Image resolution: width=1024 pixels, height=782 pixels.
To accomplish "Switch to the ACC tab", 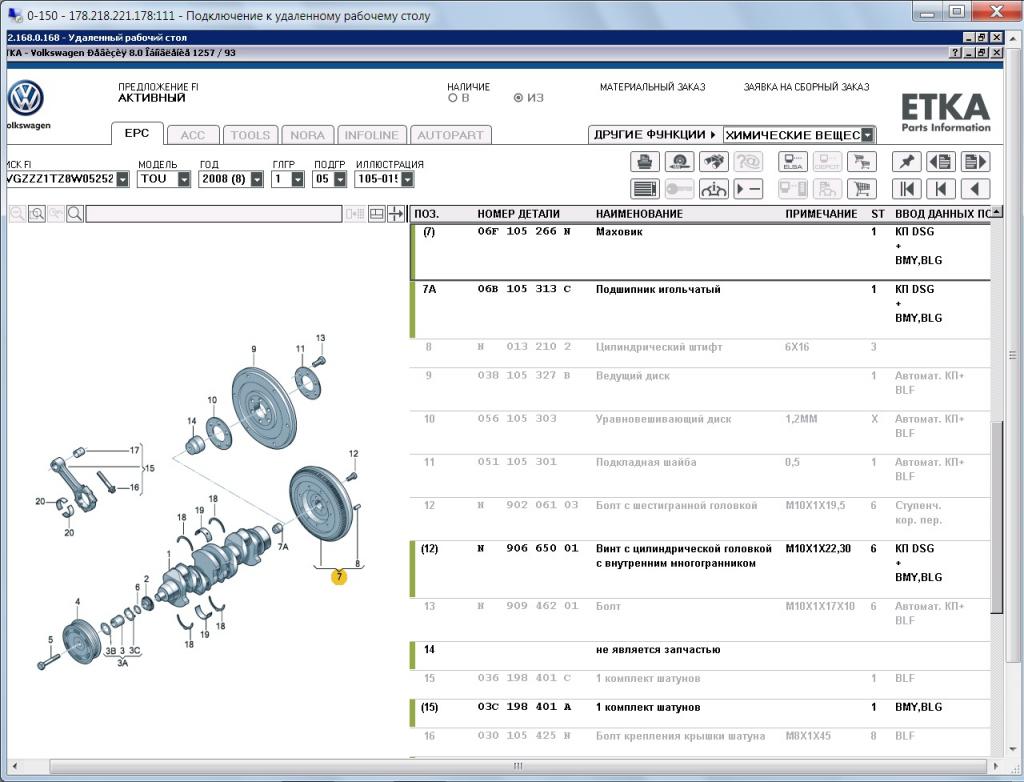I will (x=193, y=135).
